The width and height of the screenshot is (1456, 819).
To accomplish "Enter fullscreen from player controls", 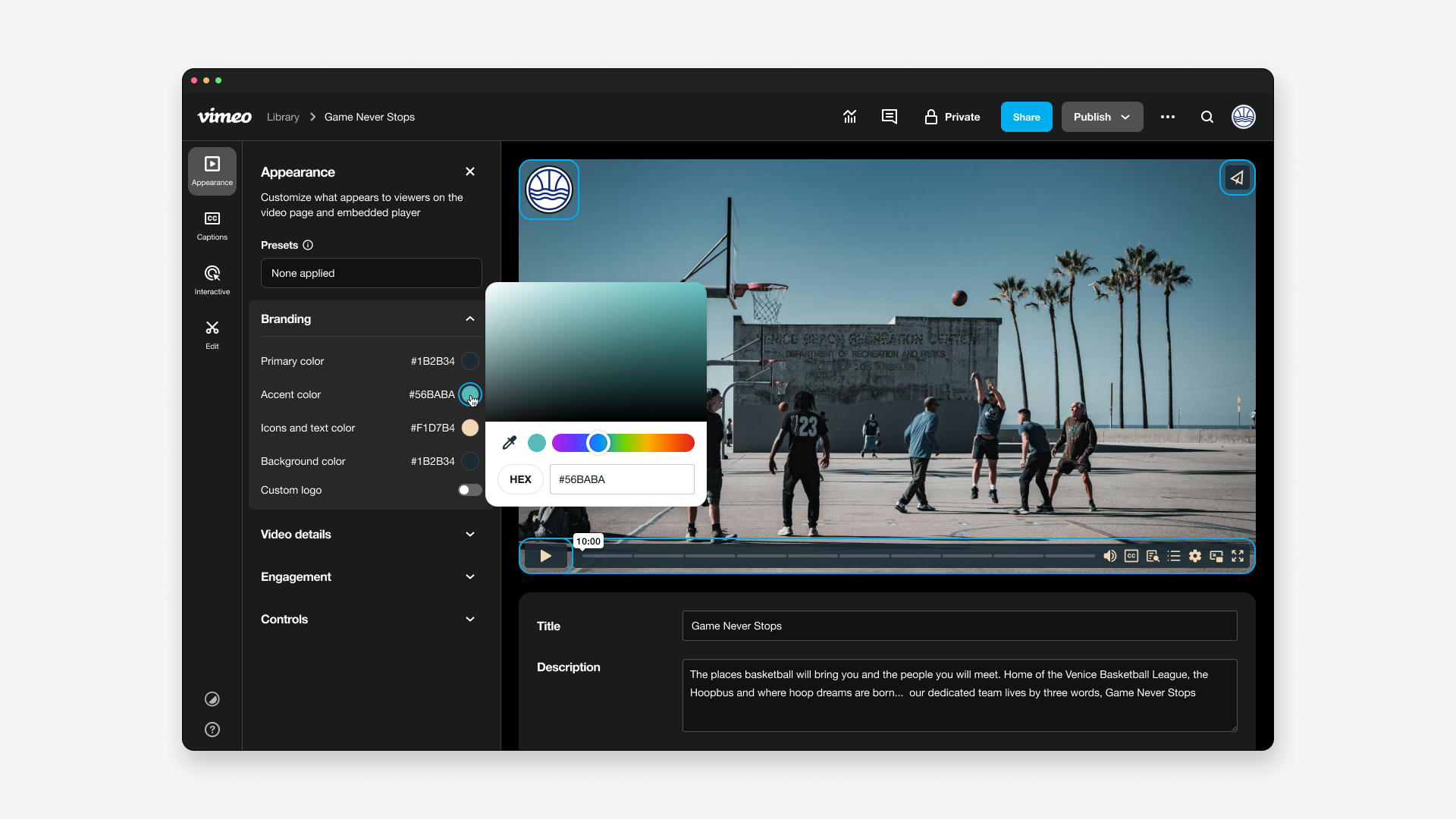I will 1238,556.
